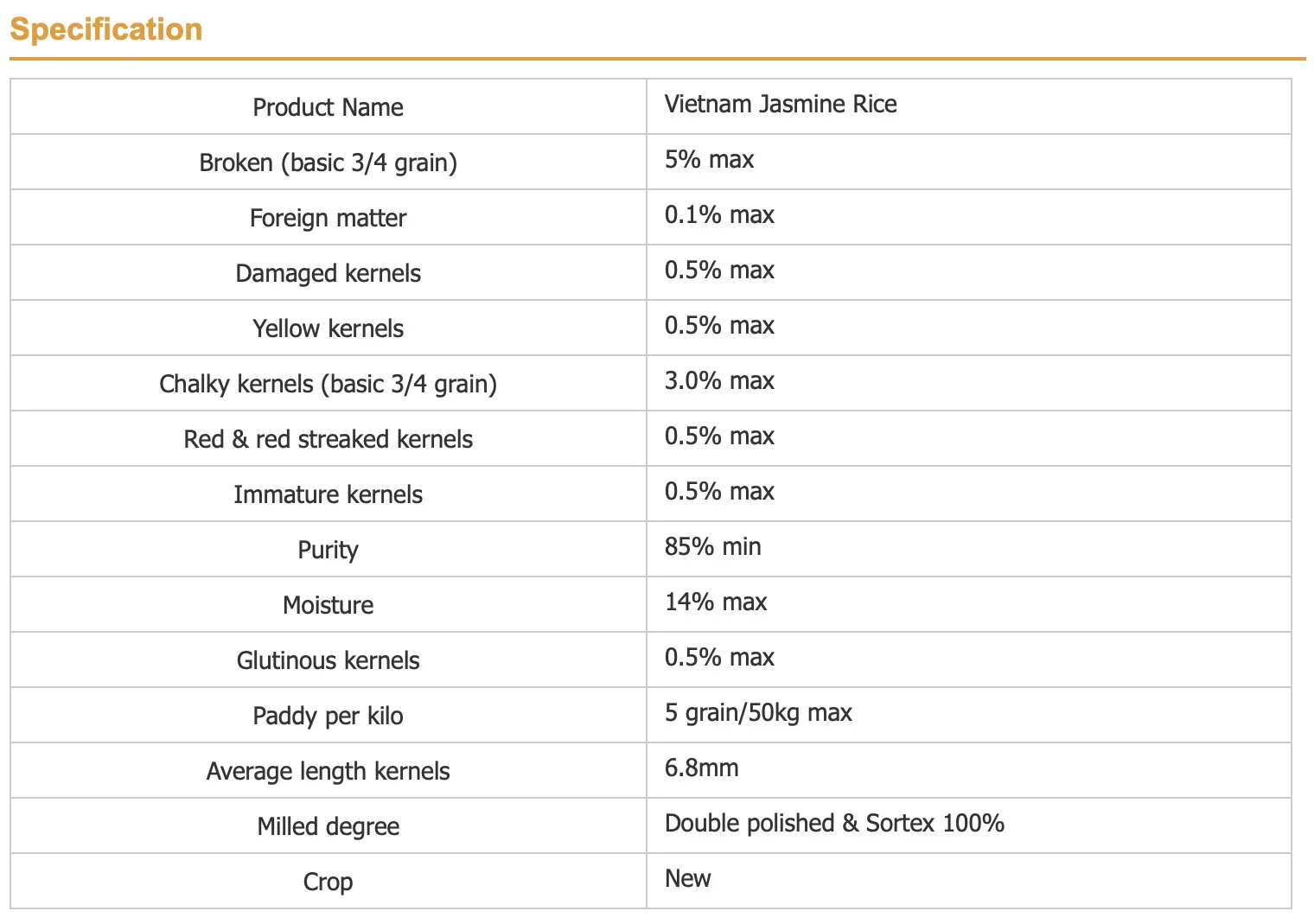Click the Yellow kernels label
1314x924 pixels.
pos(328,328)
